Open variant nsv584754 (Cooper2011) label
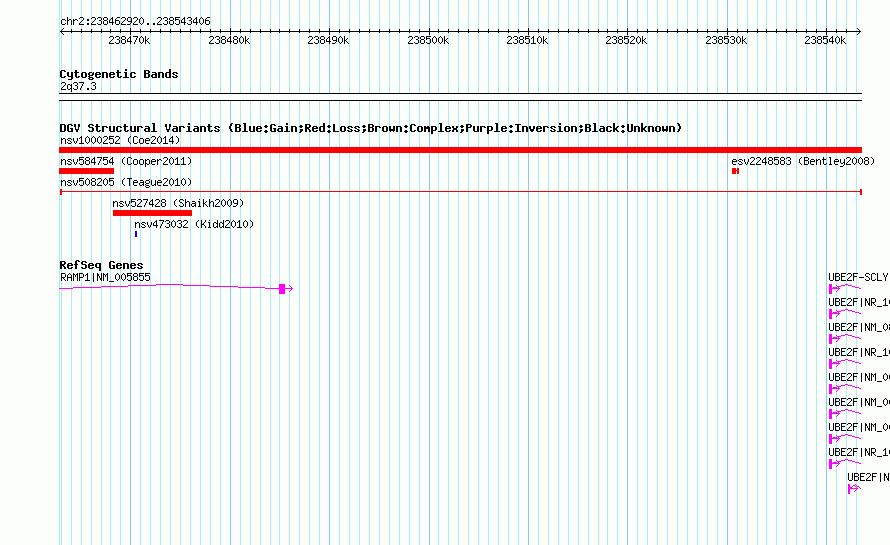 [x=126, y=161]
